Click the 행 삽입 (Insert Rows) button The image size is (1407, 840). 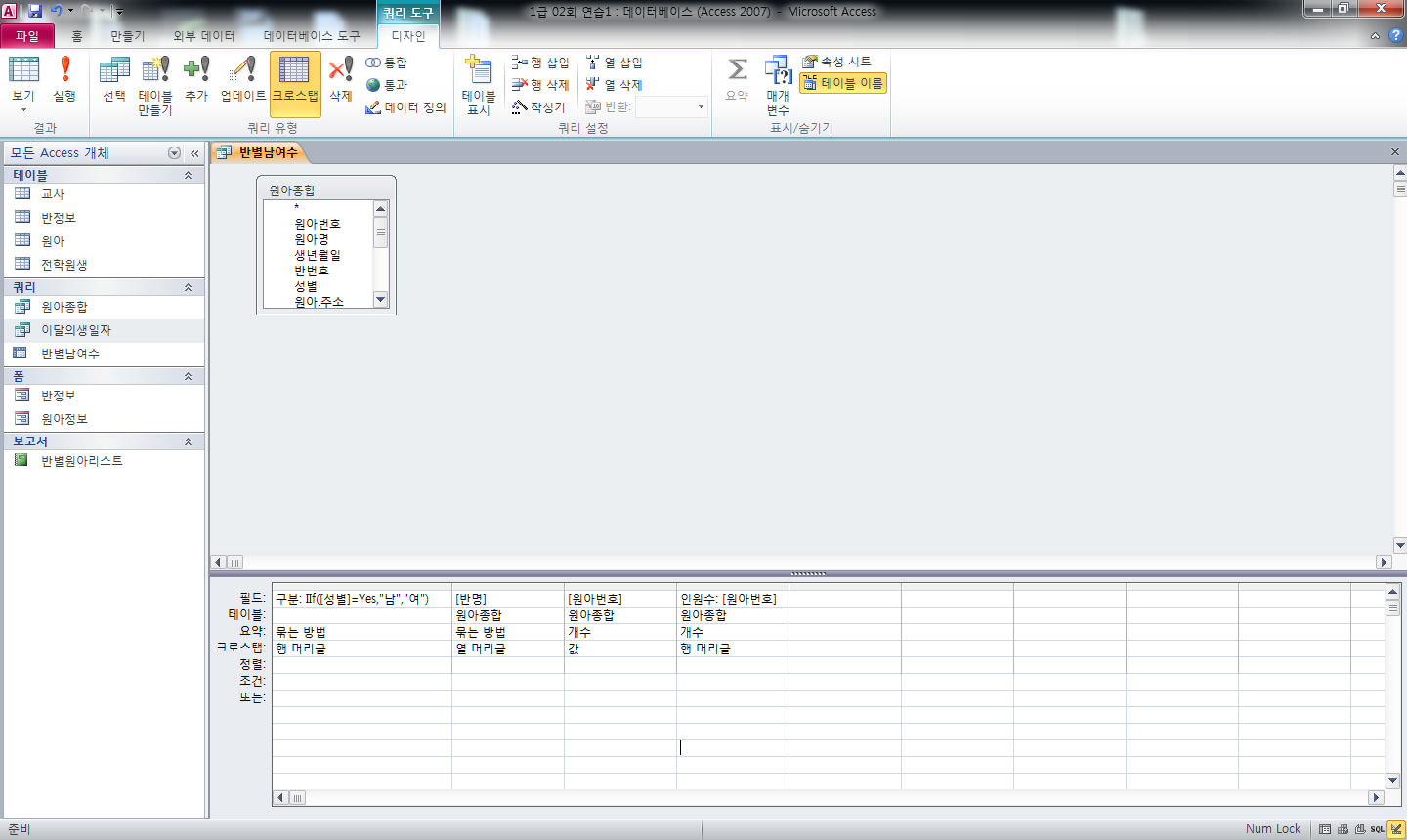pos(540,63)
